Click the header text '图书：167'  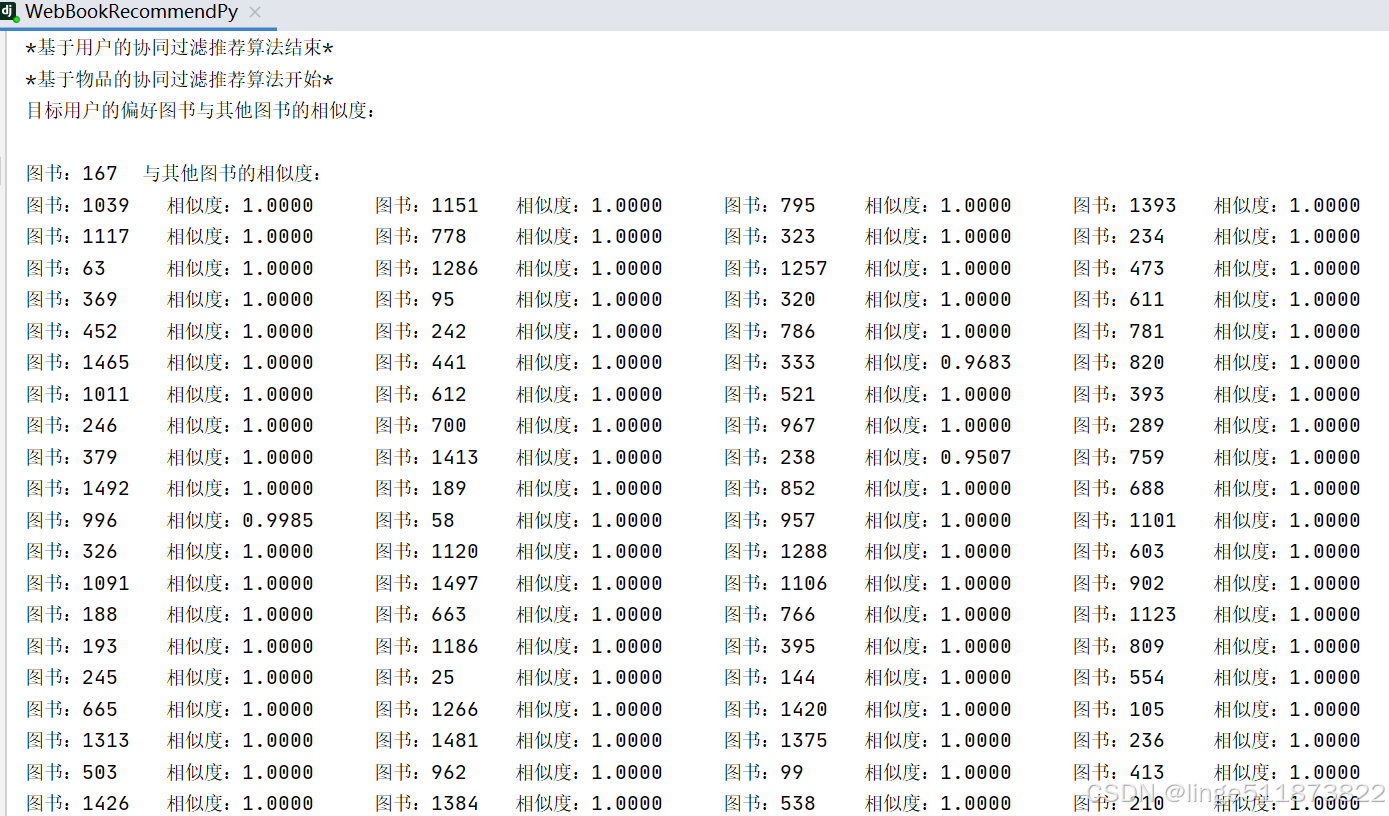coord(72,174)
